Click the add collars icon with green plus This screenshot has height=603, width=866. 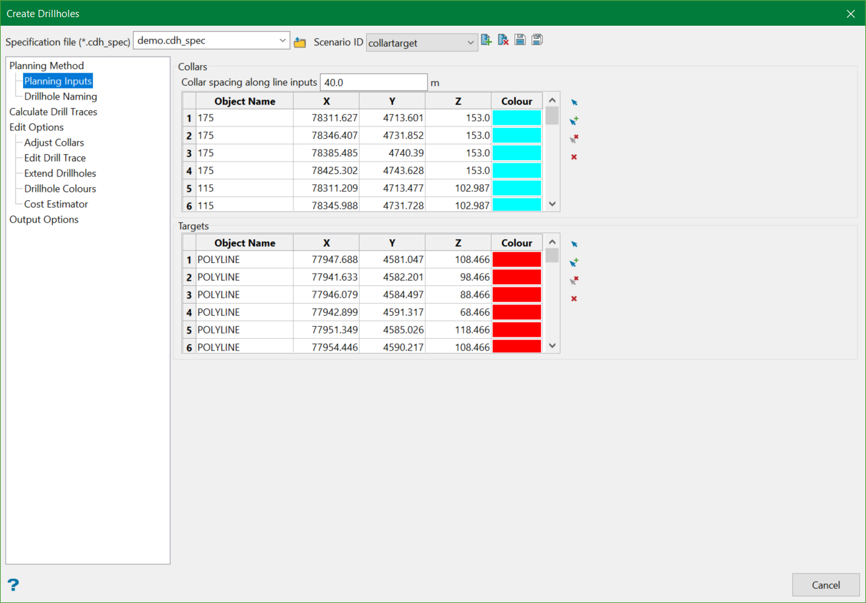pos(574,121)
